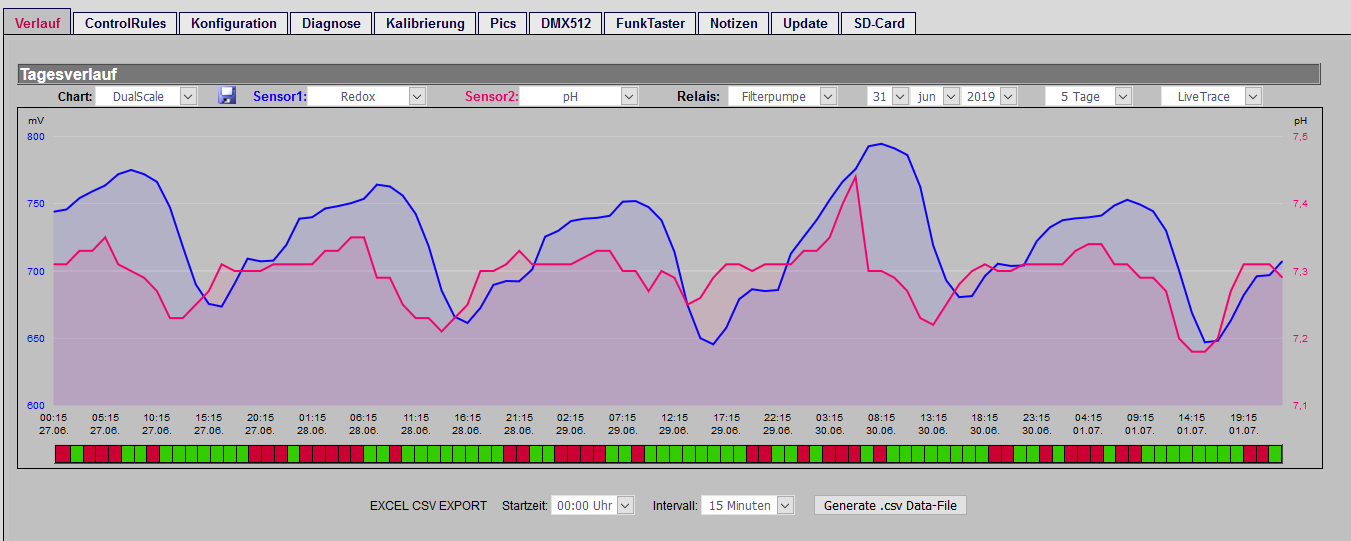Click the pH peak on the chart

click(x=855, y=177)
